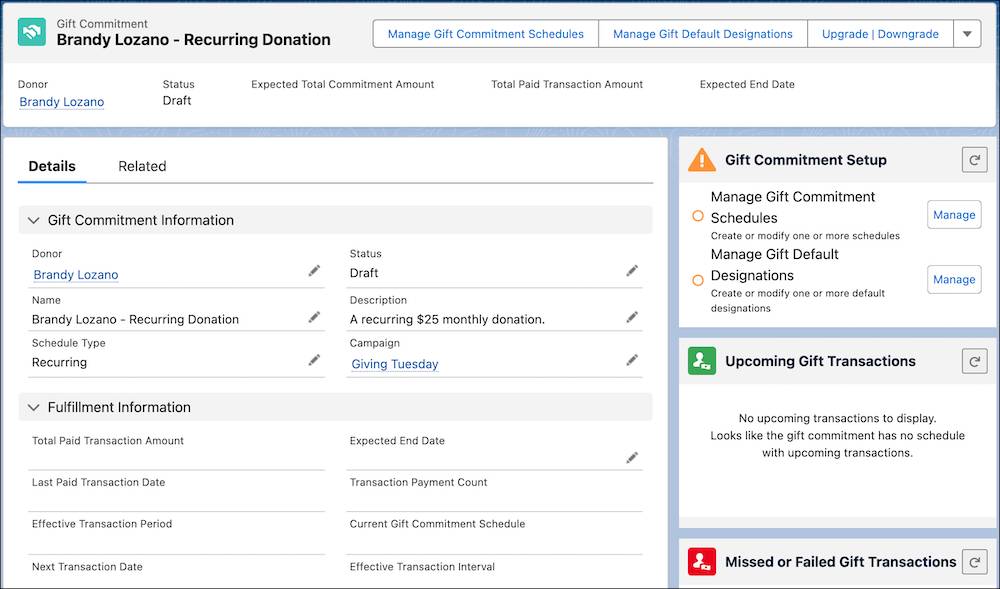The width and height of the screenshot is (1000, 589).
Task: Click Manage Gift Default Designations header button
Action: click(702, 34)
